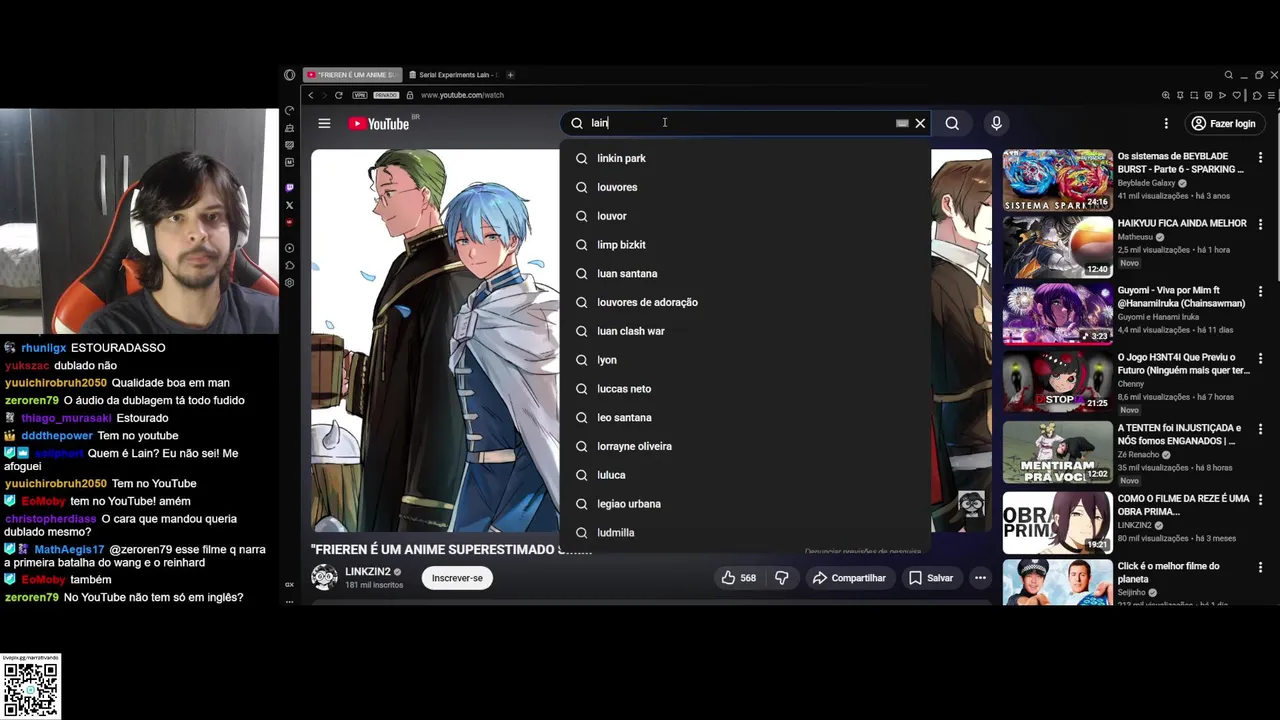Viewport: 1280px width, 720px height.
Task: Open options for BEYBLADE BURST video
Action: (x=1260, y=158)
